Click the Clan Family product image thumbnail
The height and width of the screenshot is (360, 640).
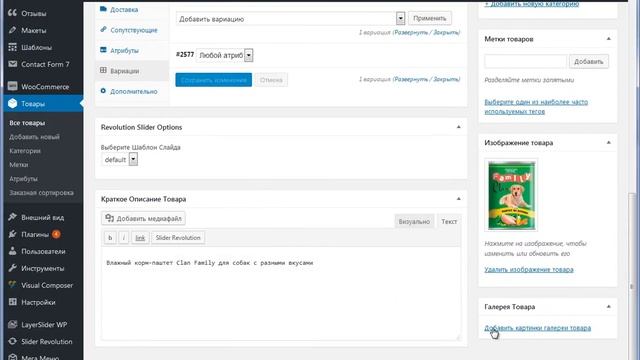[x=511, y=195]
